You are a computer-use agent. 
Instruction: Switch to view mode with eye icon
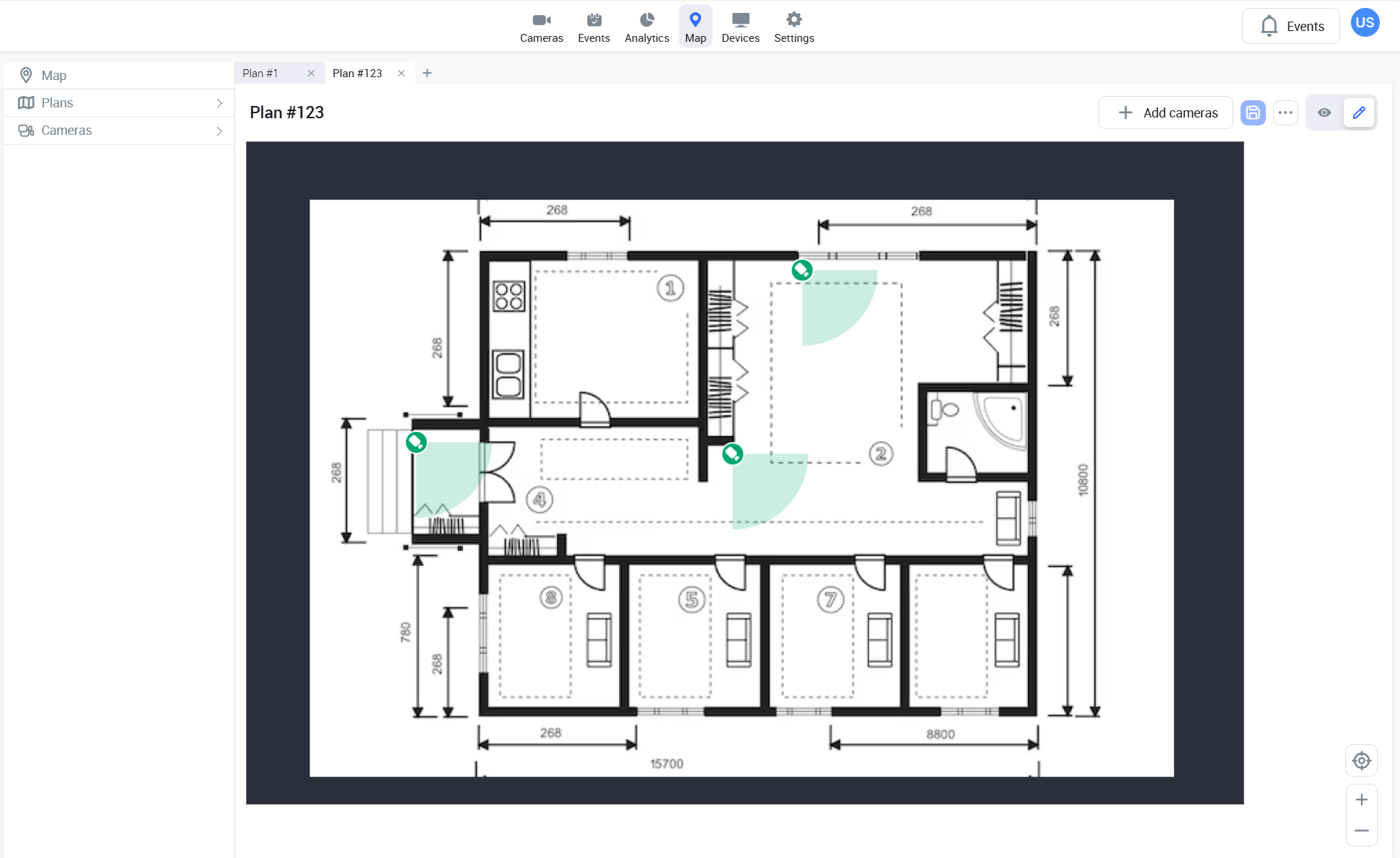(x=1324, y=112)
